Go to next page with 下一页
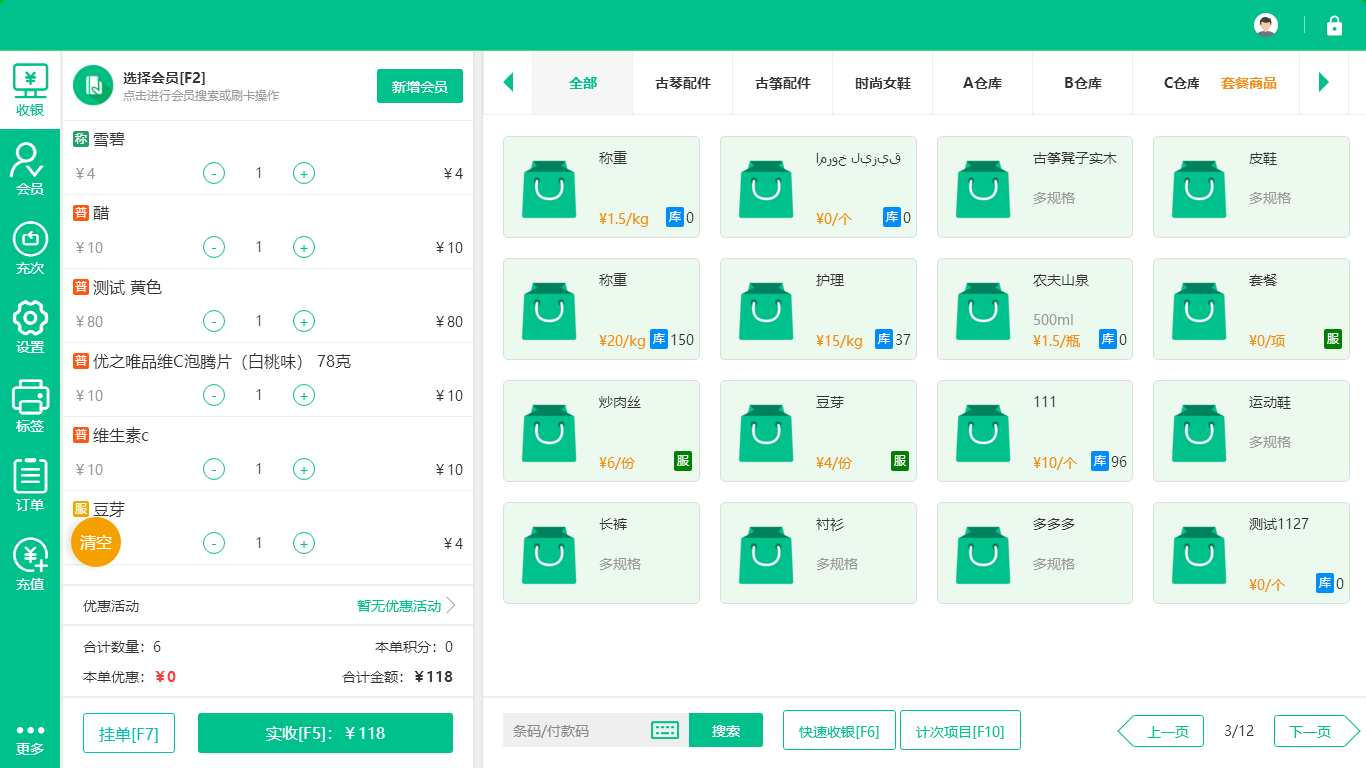The width and height of the screenshot is (1366, 768). (x=1317, y=731)
